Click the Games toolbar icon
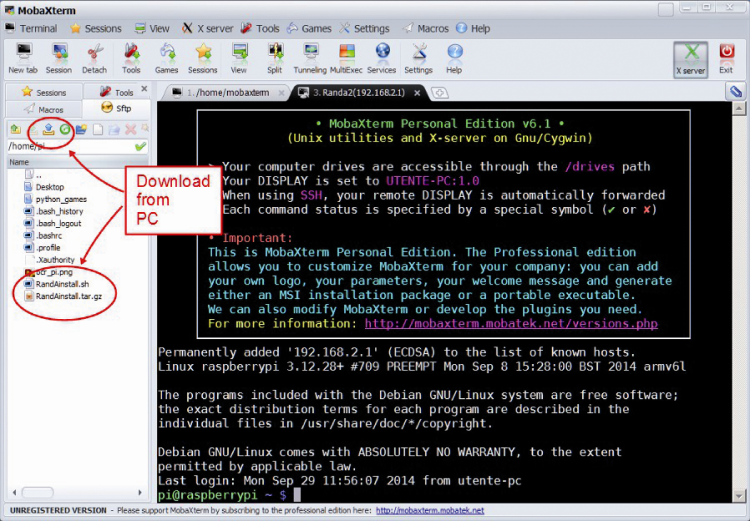Screen dimensions: 750x521 (166, 58)
